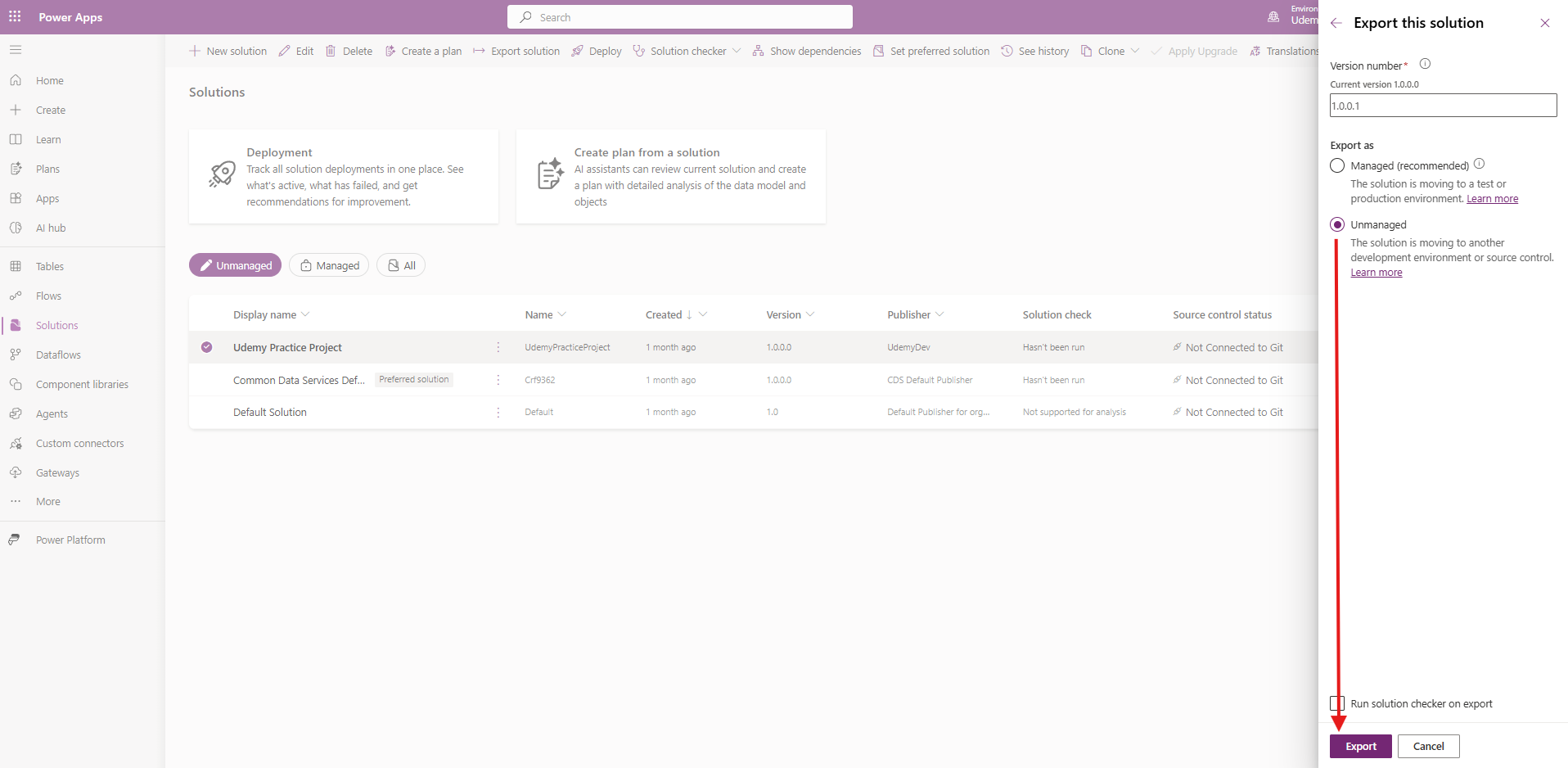Click Learn more under Unmanaged option

(x=1376, y=273)
